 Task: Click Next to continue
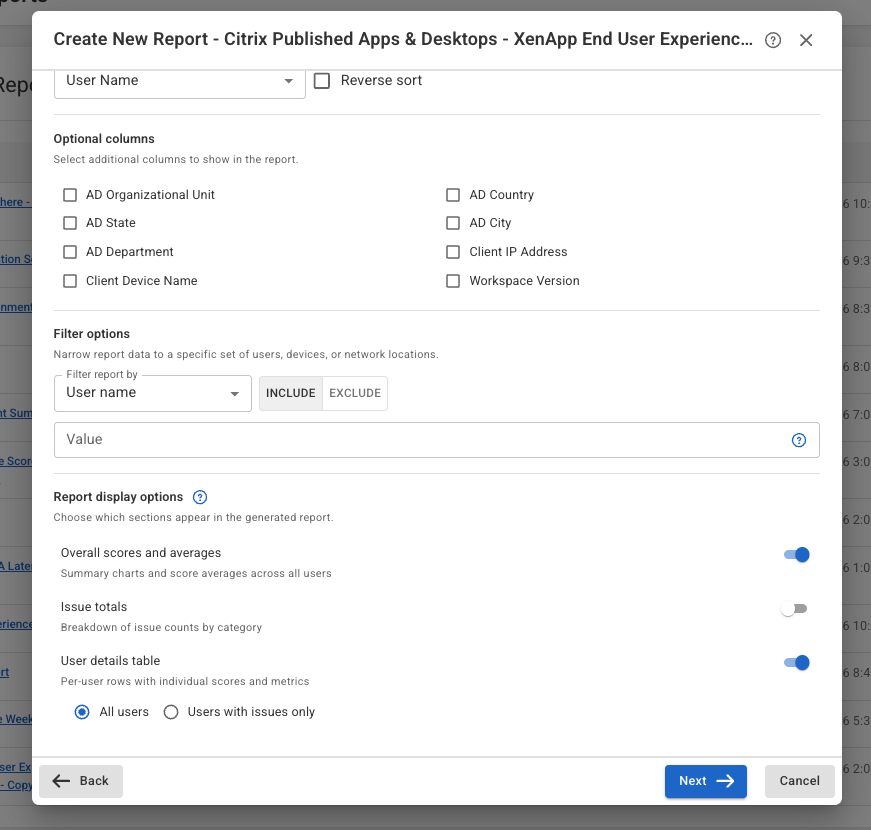tap(705, 781)
